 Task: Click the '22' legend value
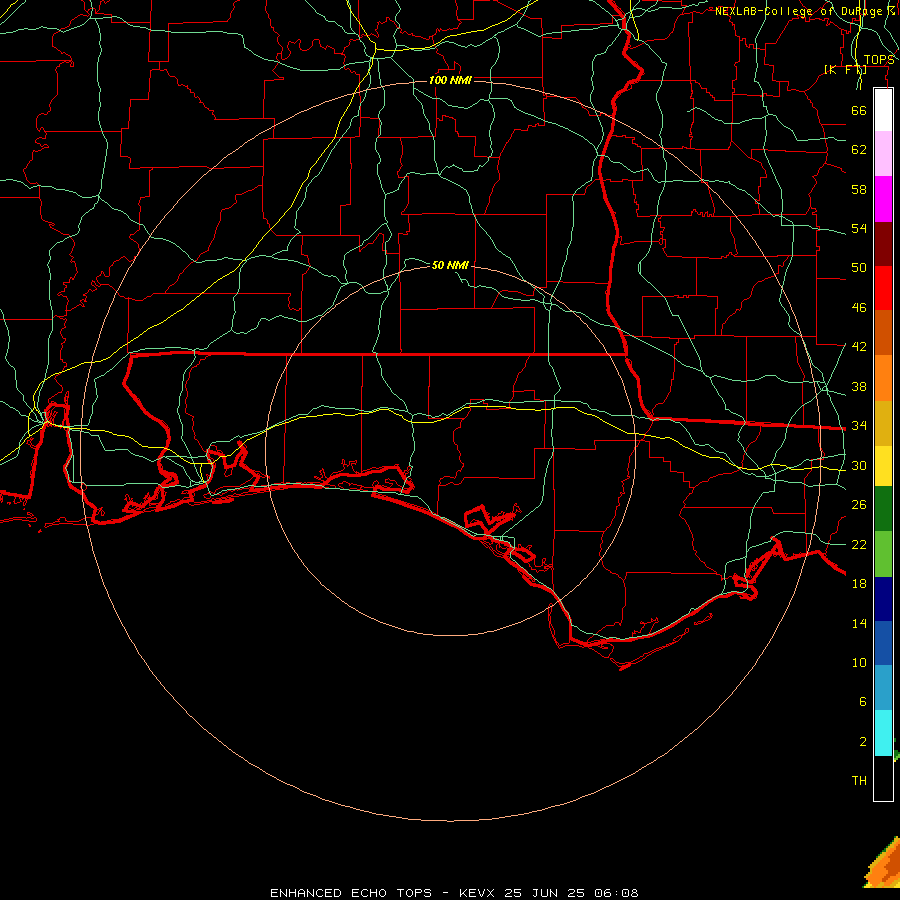pos(859,545)
